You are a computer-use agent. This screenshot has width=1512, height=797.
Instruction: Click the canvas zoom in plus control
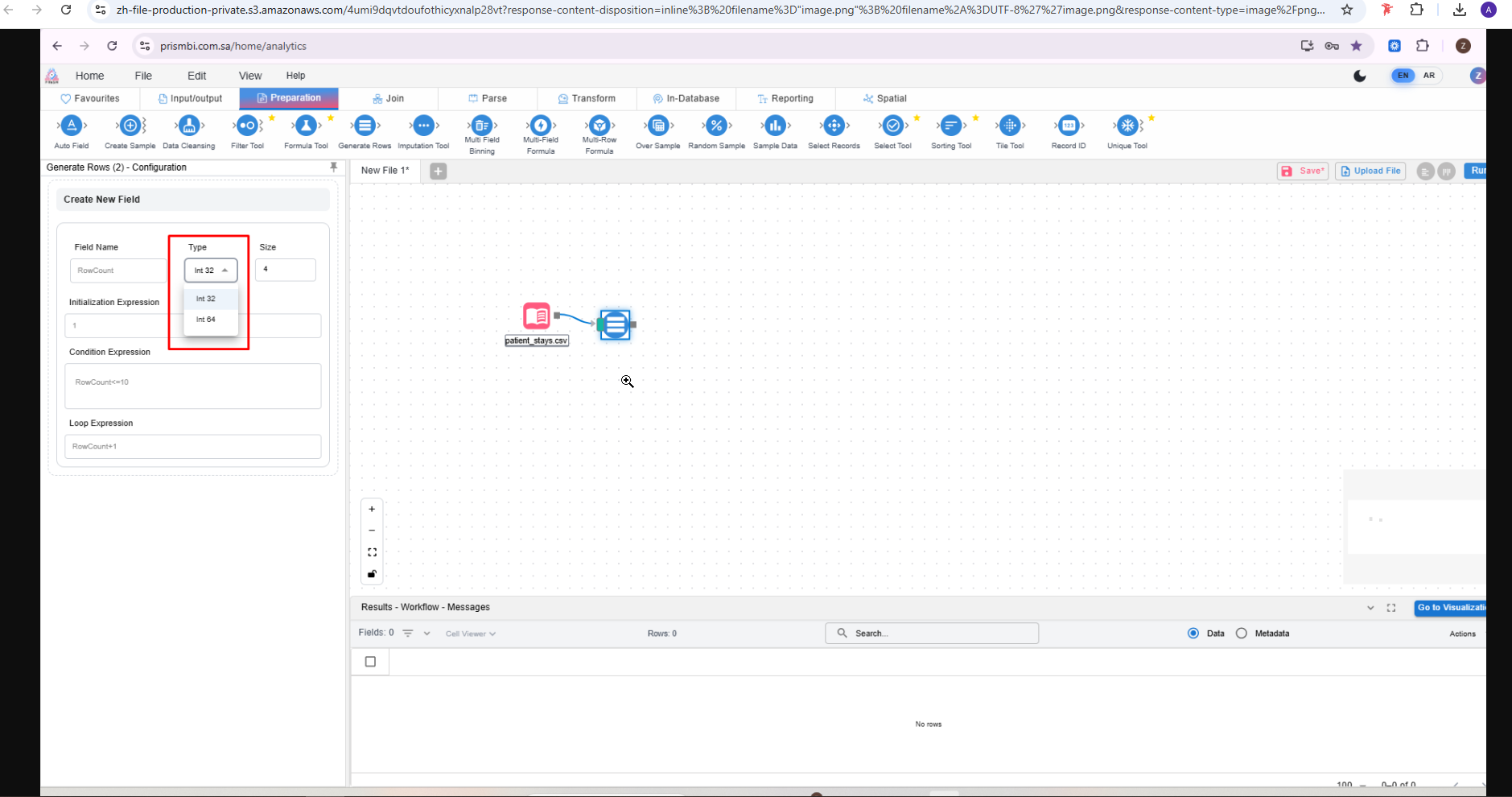372,509
